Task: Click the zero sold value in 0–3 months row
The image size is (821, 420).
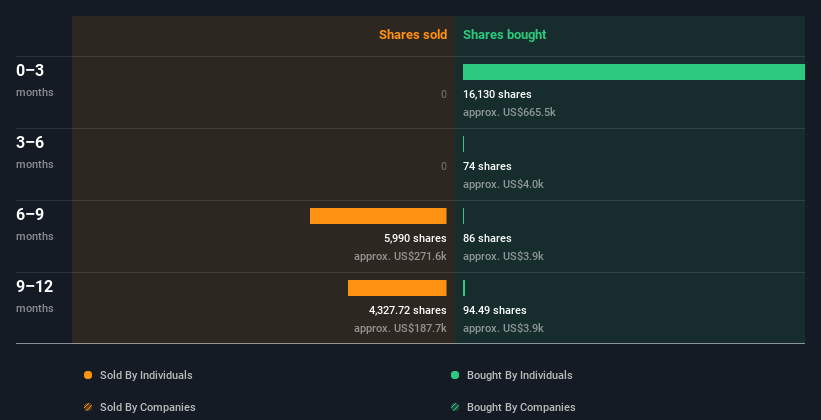Action: (x=444, y=94)
